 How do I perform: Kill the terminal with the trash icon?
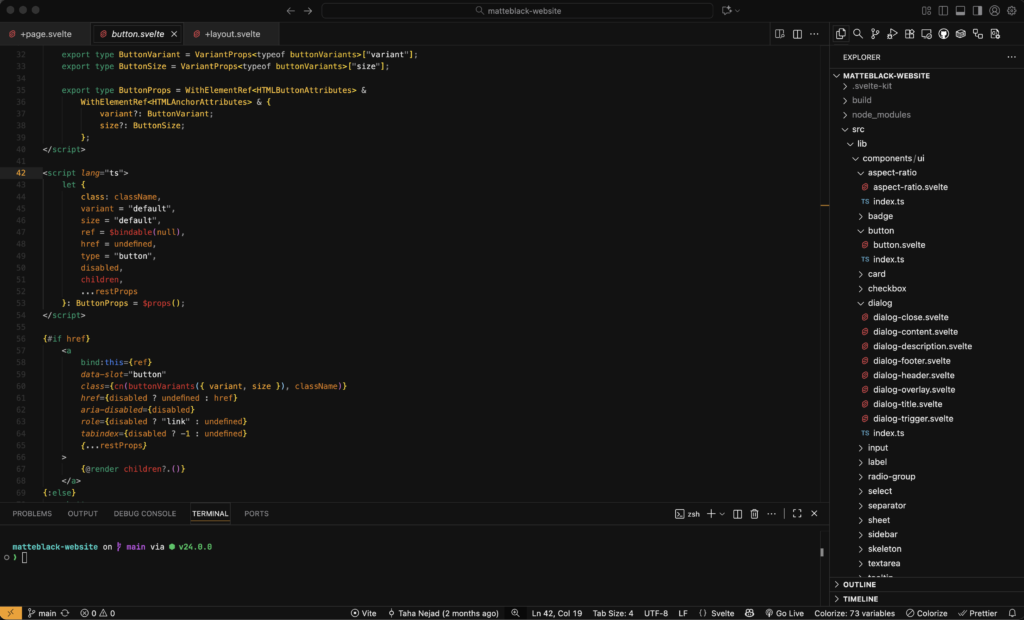(754, 514)
